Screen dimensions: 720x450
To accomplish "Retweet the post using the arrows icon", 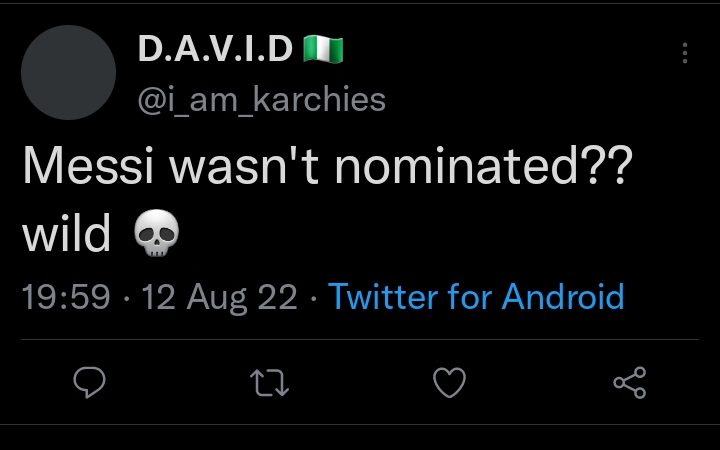I will (270, 383).
